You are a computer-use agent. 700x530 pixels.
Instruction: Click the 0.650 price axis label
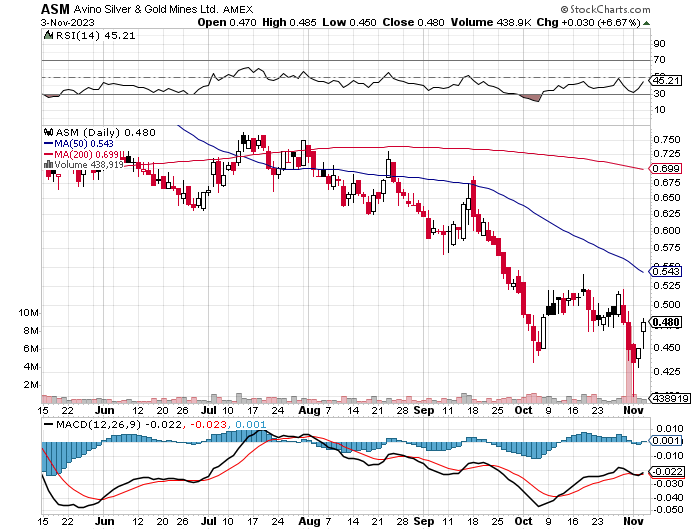click(x=667, y=197)
